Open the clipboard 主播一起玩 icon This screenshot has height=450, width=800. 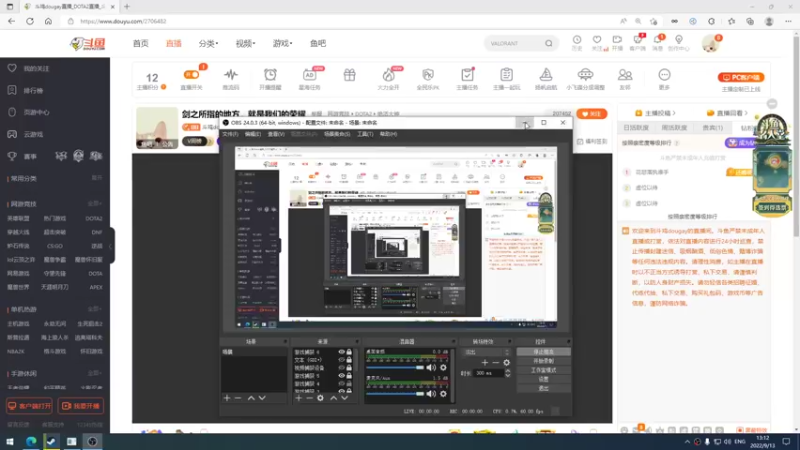tap(506, 75)
